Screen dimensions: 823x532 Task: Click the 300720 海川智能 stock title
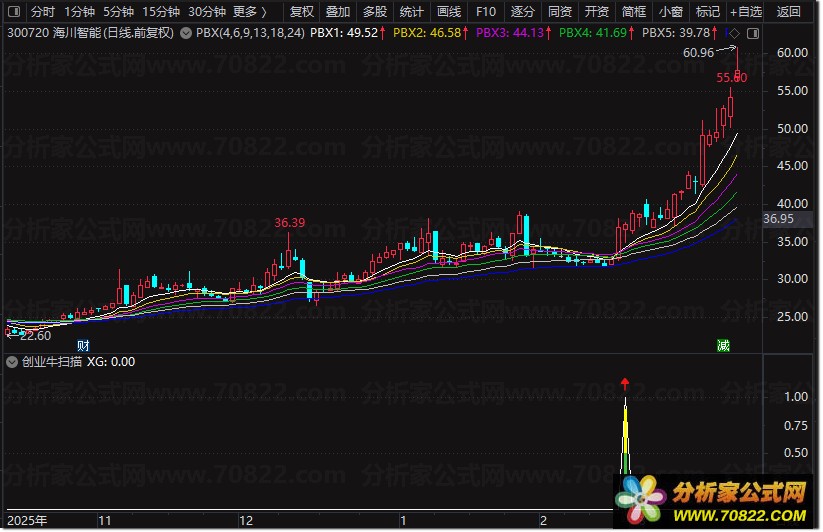tap(90, 33)
